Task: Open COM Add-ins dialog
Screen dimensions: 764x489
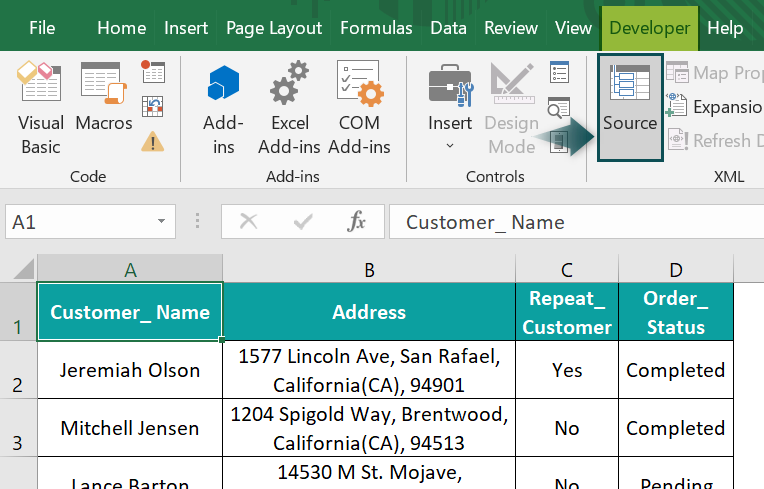Action: pyautogui.click(x=359, y=107)
